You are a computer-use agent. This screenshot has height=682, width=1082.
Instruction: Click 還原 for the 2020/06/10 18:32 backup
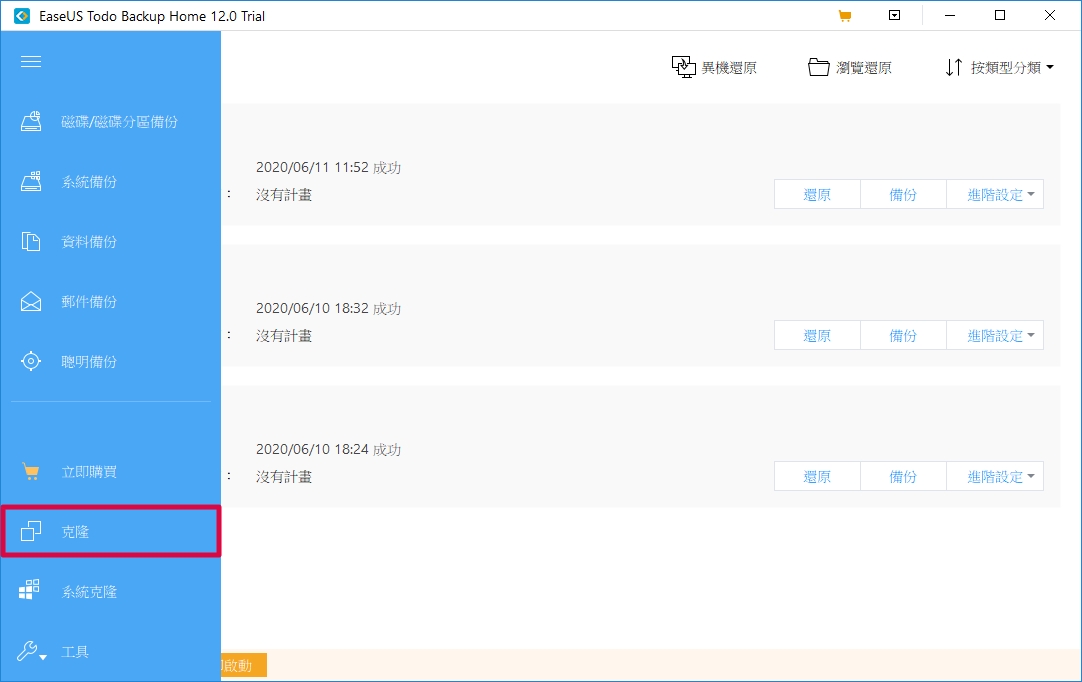point(817,335)
